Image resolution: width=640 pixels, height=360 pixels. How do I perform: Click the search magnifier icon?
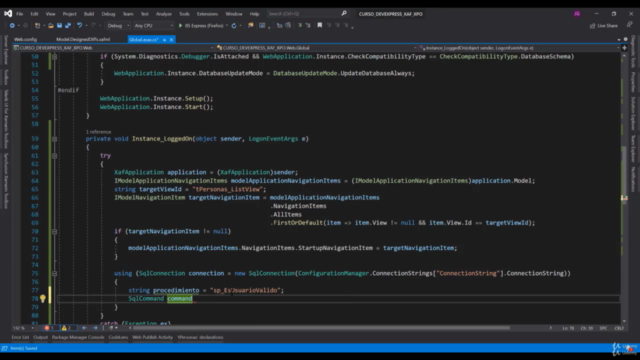[344, 13]
